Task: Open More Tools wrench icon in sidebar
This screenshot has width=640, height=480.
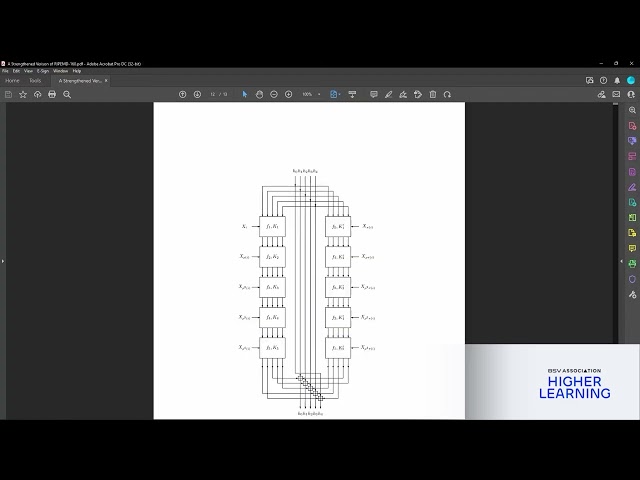Action: (632, 294)
